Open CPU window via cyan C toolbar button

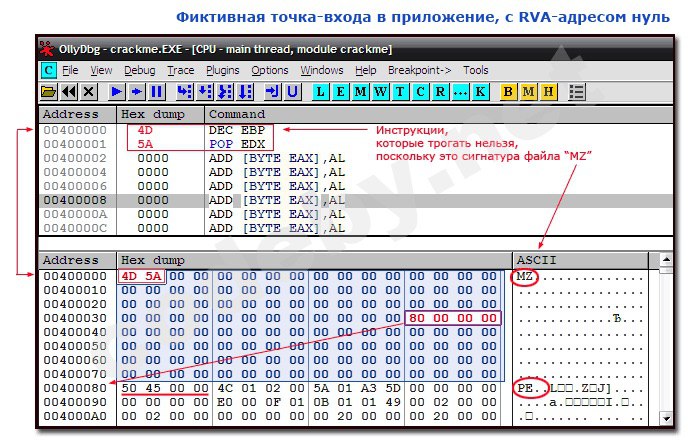420,92
